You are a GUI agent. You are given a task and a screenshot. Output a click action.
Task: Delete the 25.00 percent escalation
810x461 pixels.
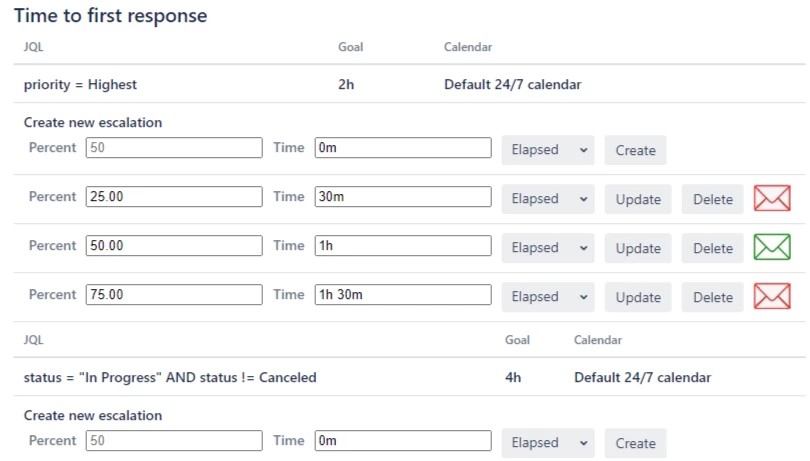coord(712,199)
